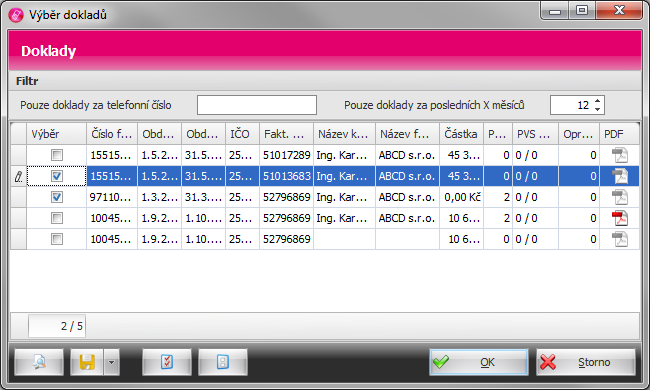Click the record counter 2 / 5

[57, 326]
